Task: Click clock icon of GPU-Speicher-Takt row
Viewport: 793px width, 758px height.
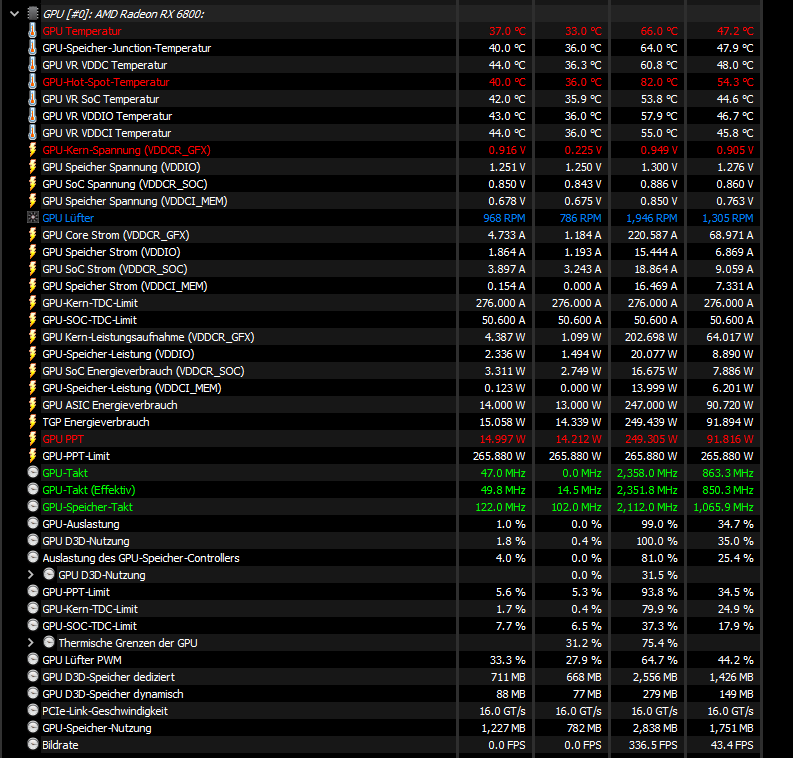Action: [x=33, y=506]
